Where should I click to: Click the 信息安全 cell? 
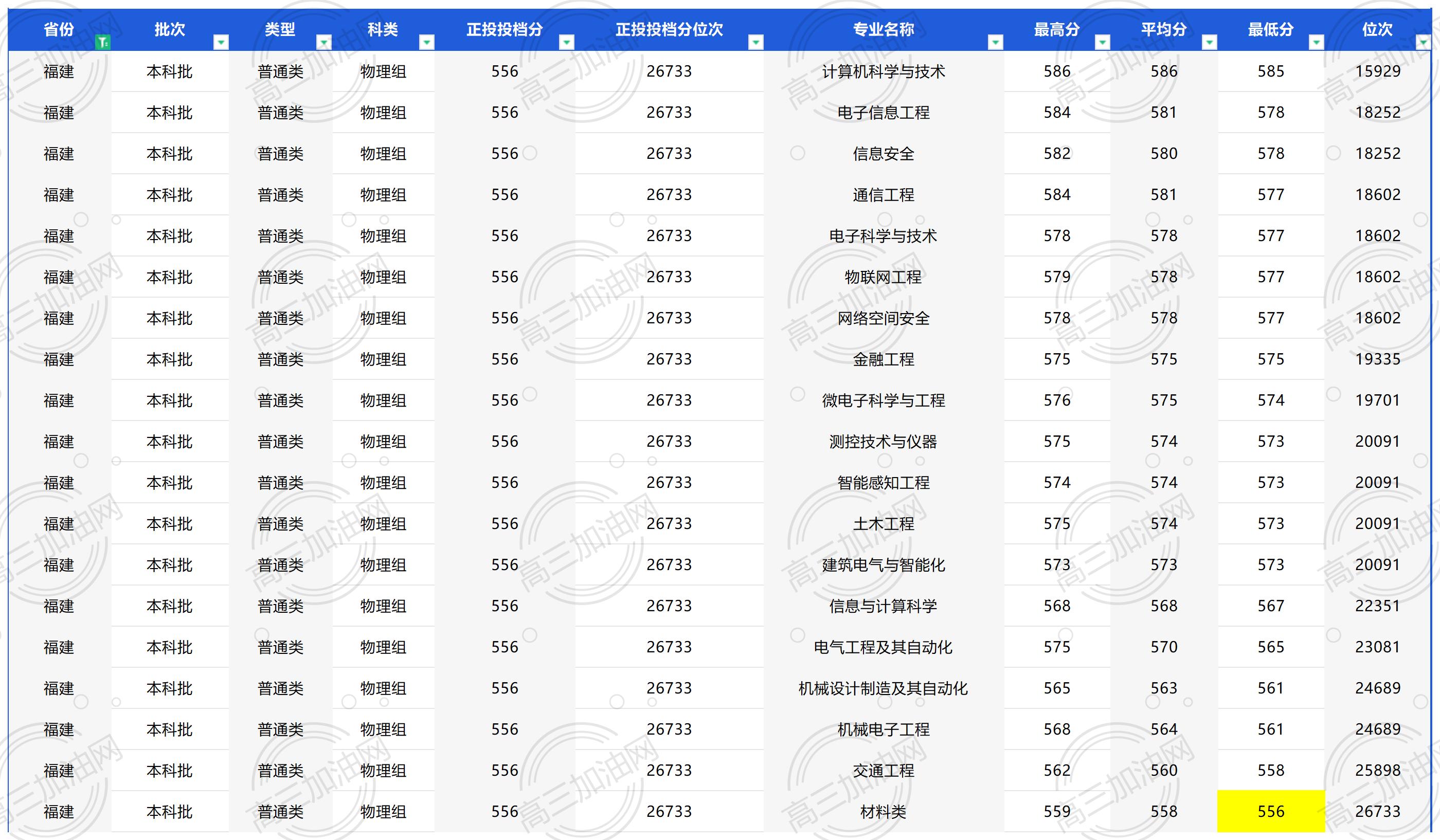tap(884, 154)
